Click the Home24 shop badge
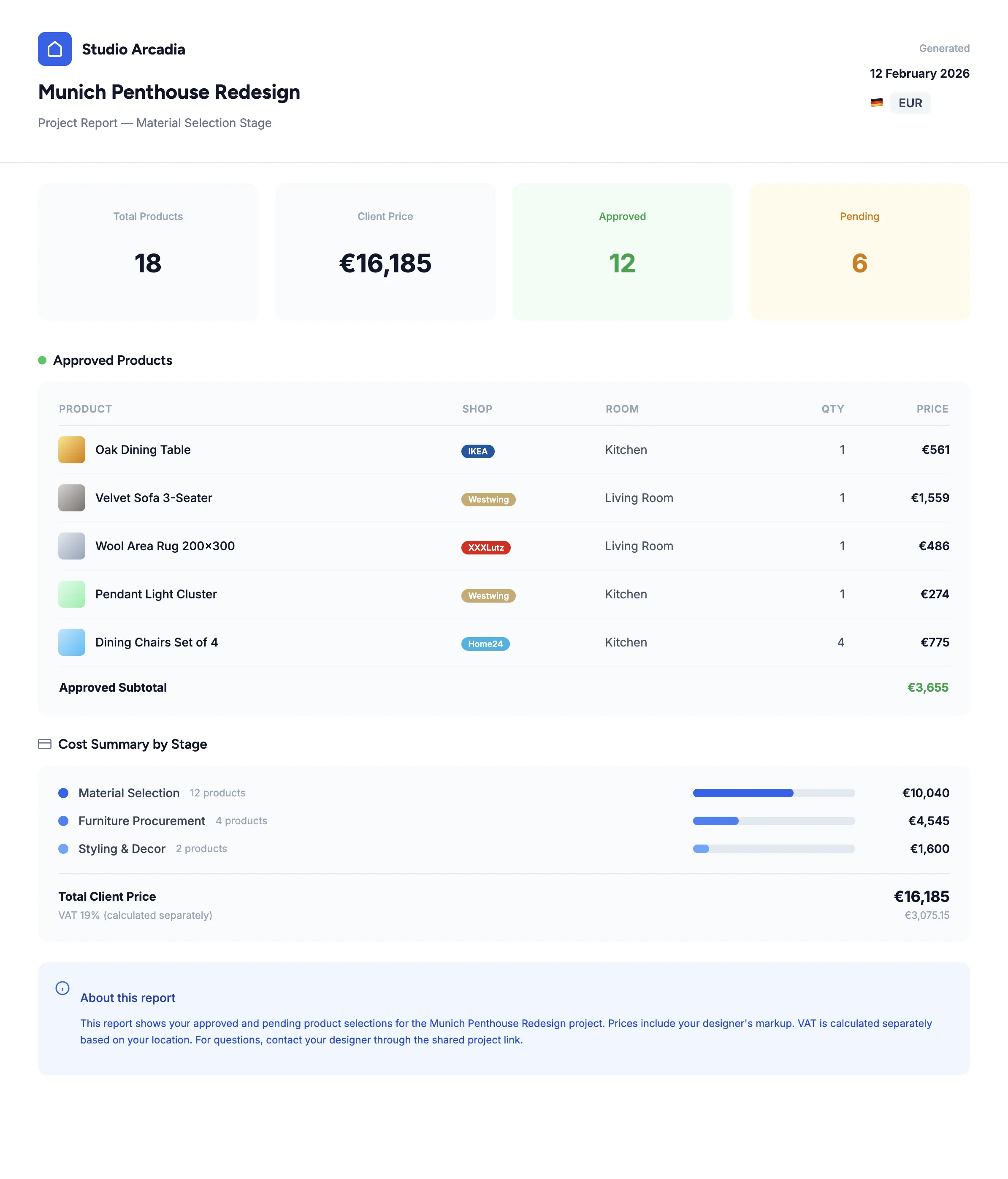Image resolution: width=1008 pixels, height=1179 pixels. tap(485, 644)
